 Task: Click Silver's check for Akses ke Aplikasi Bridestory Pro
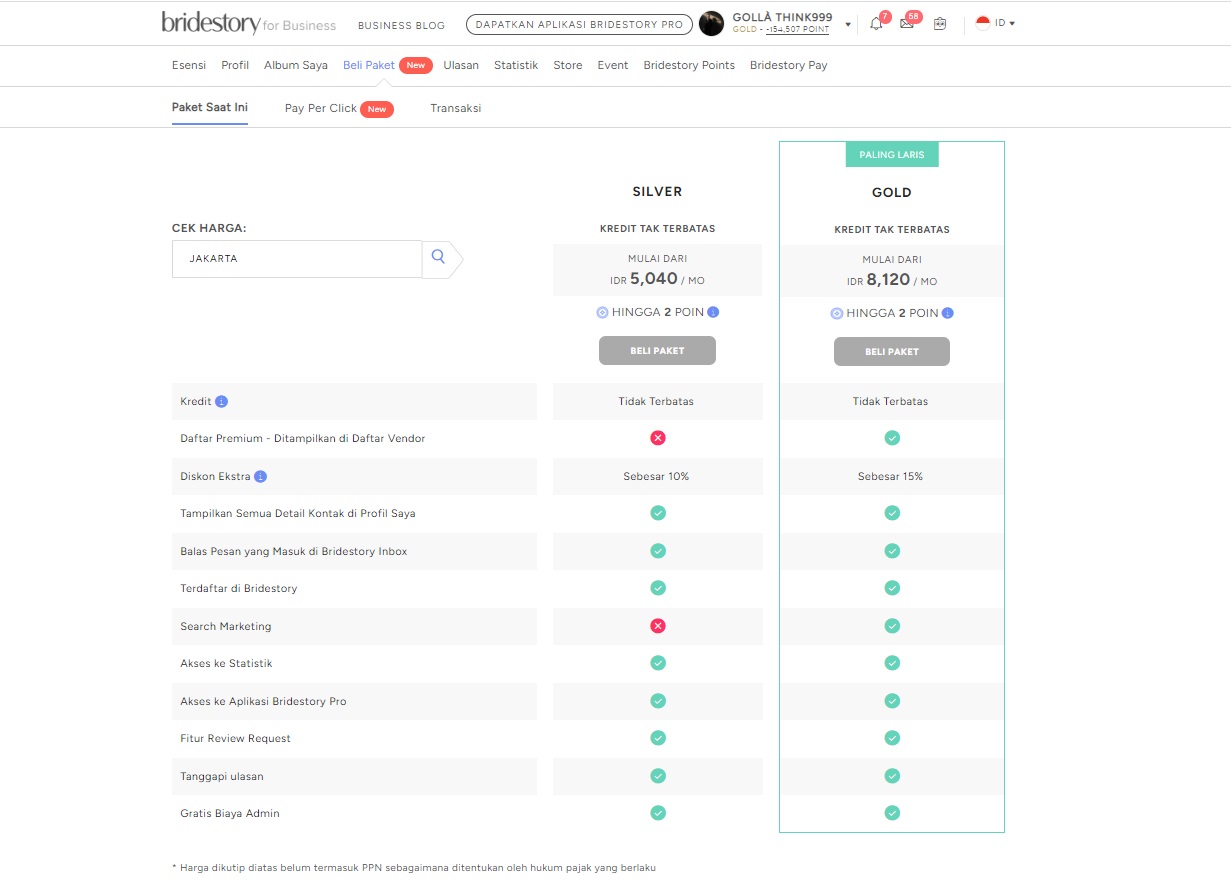[658, 701]
